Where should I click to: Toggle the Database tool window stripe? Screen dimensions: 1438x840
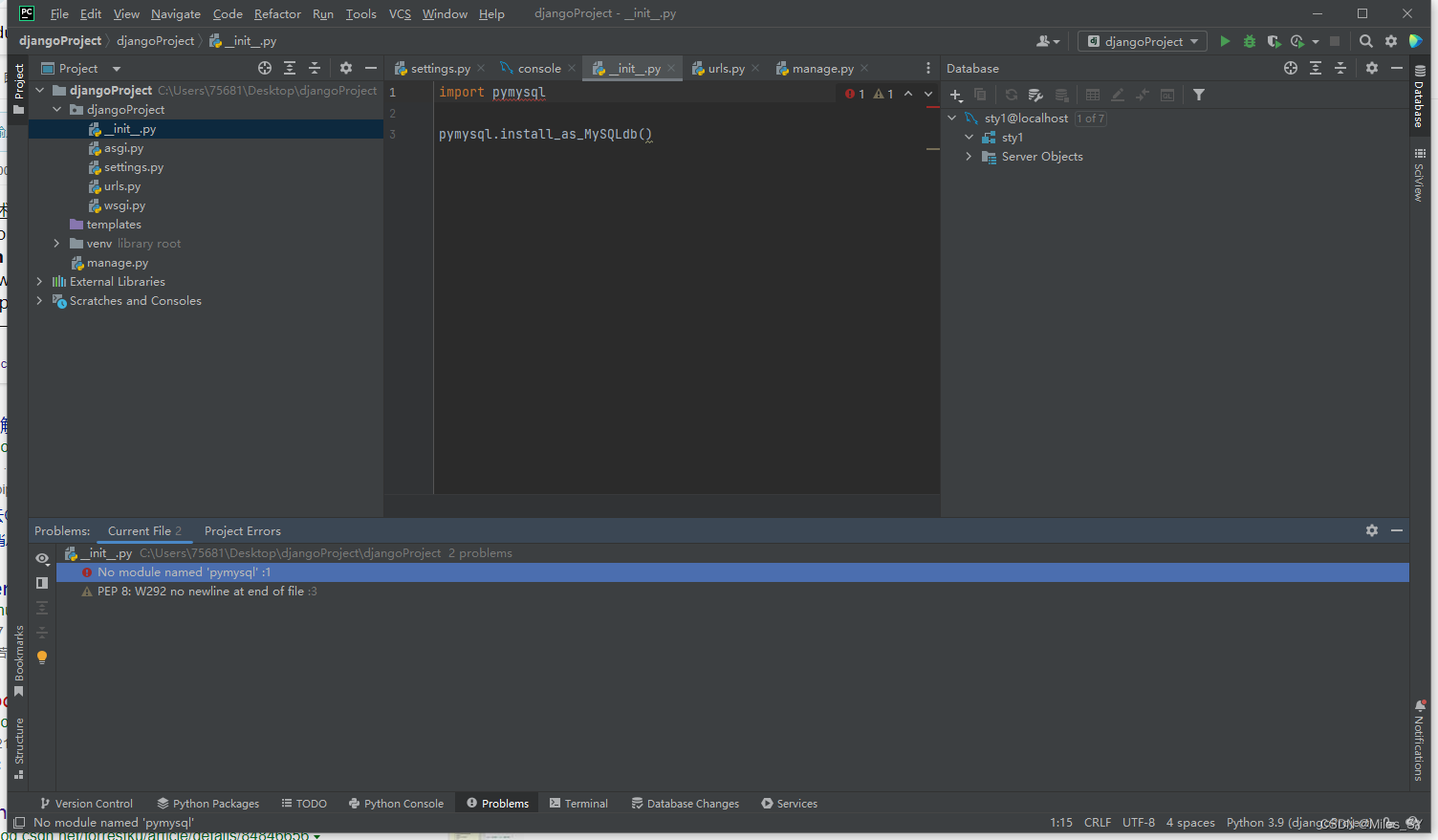(1420, 97)
